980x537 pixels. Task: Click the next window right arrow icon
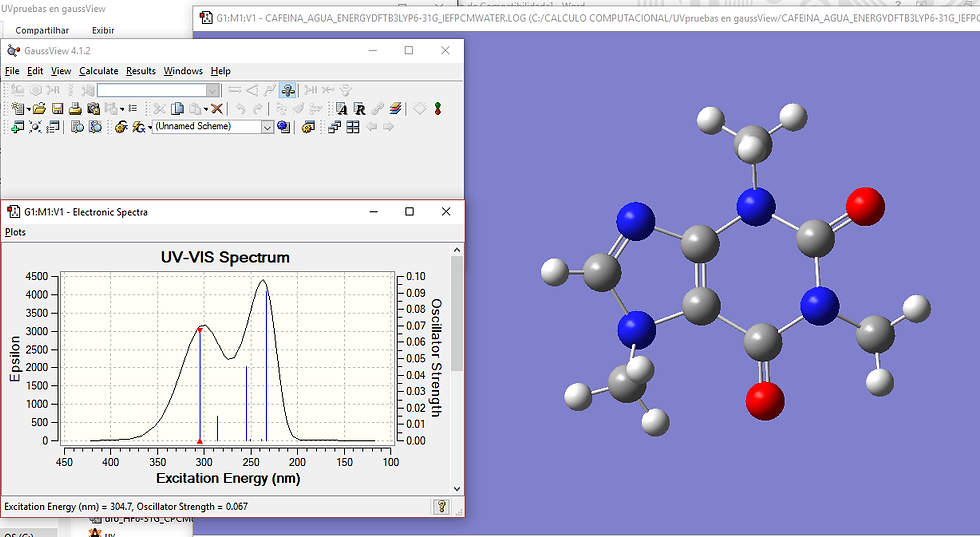(x=388, y=127)
